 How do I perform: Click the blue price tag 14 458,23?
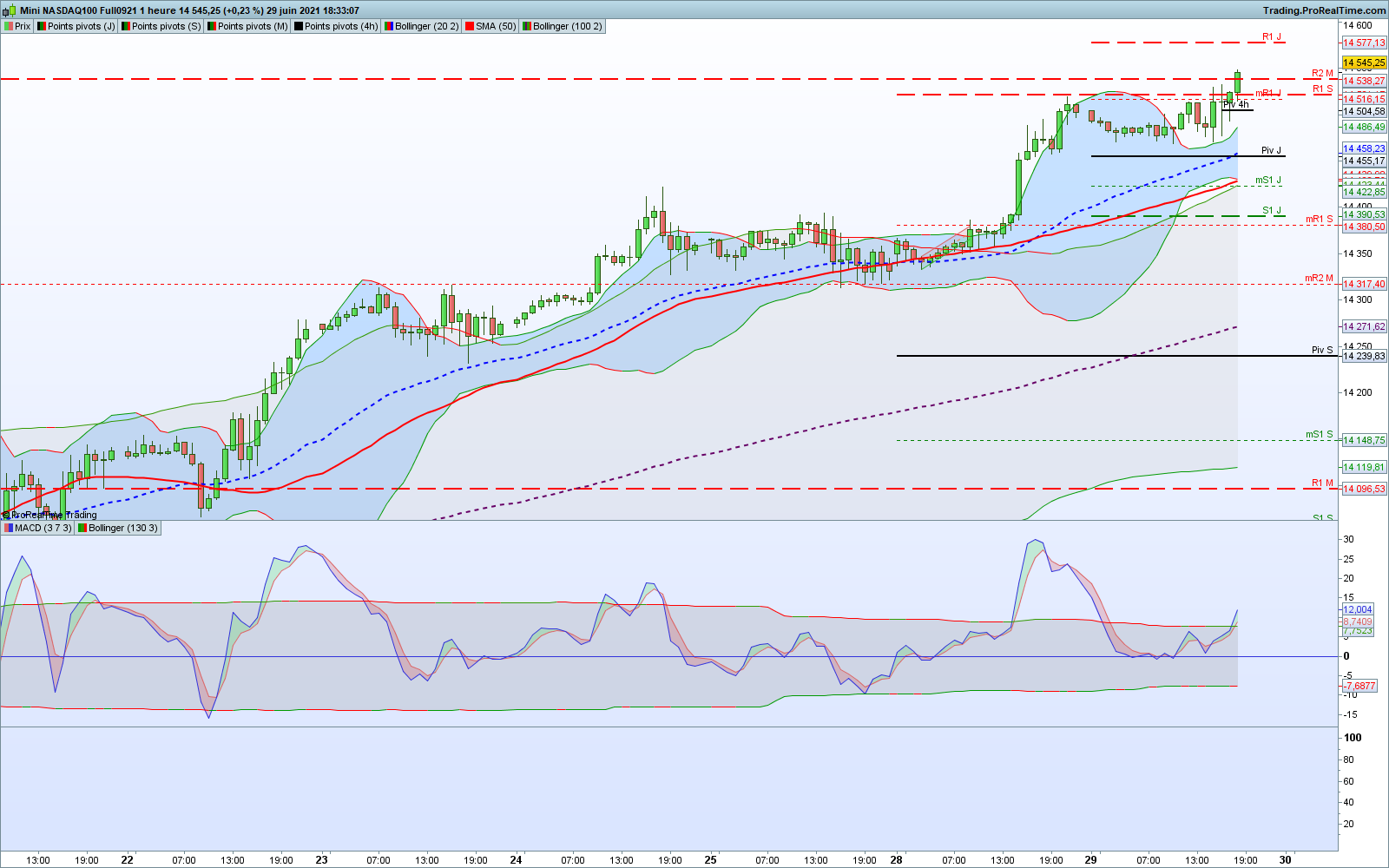click(1365, 148)
